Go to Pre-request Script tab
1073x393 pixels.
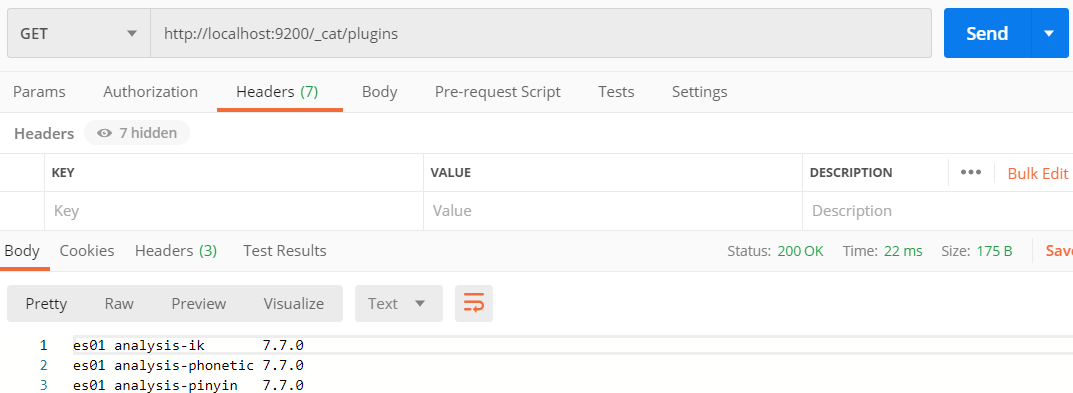point(497,92)
